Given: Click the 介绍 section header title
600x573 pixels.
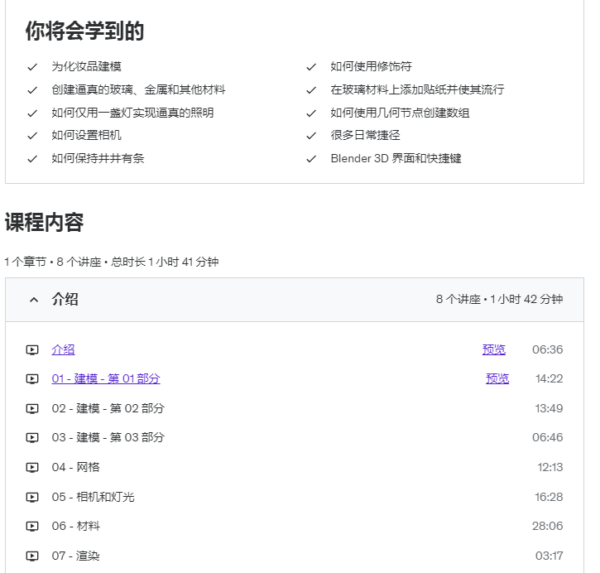Looking at the screenshot, I should 65,299.
